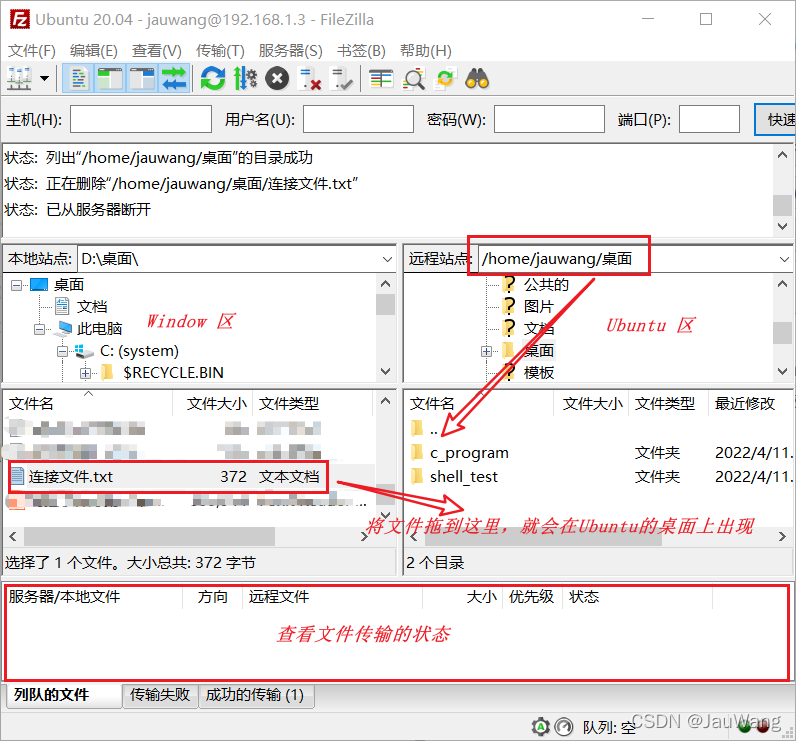Open remote site path dropdown
796x741 pixels.
click(x=784, y=259)
